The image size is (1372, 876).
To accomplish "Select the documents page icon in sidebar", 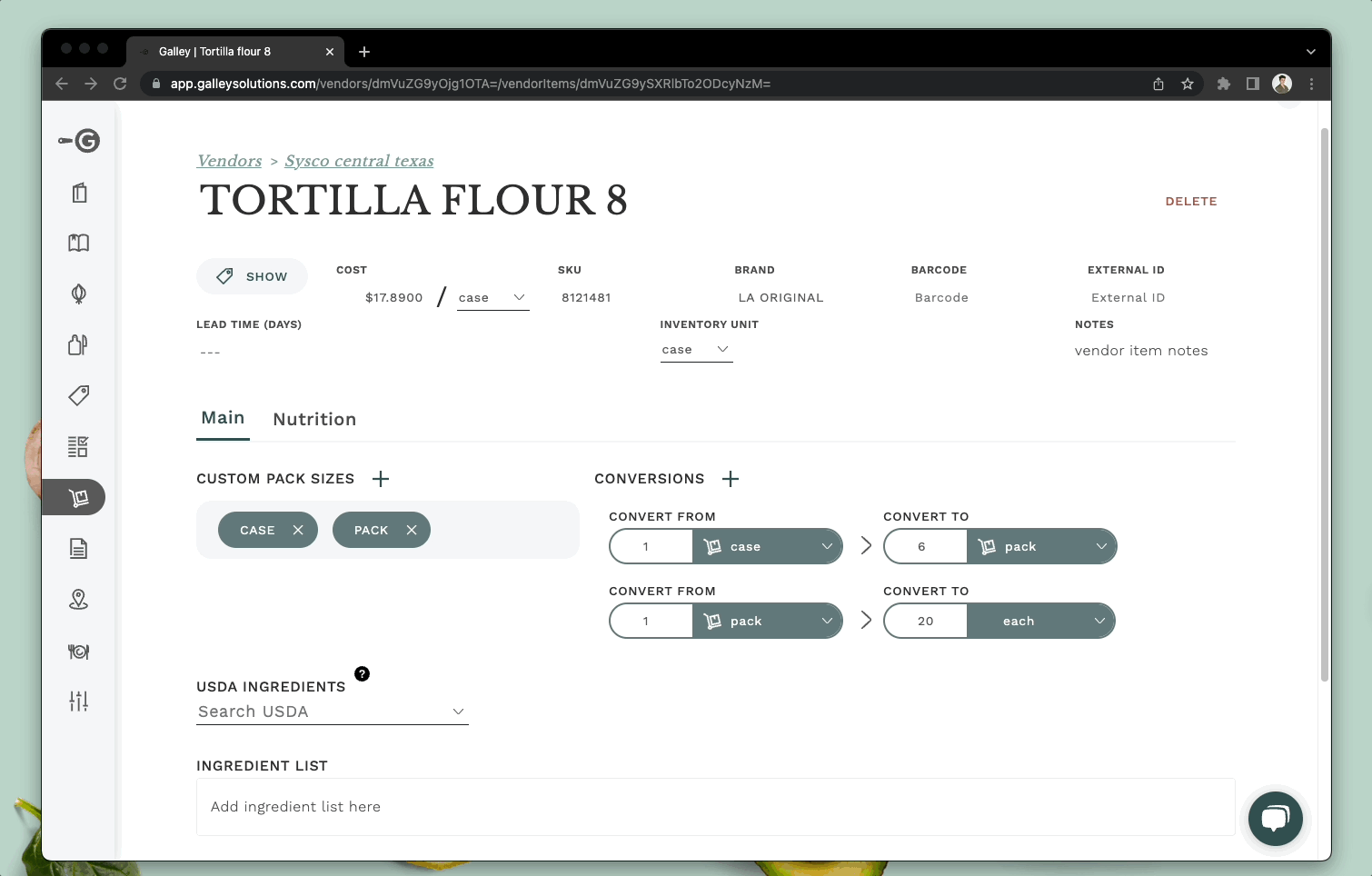I will tap(78, 548).
